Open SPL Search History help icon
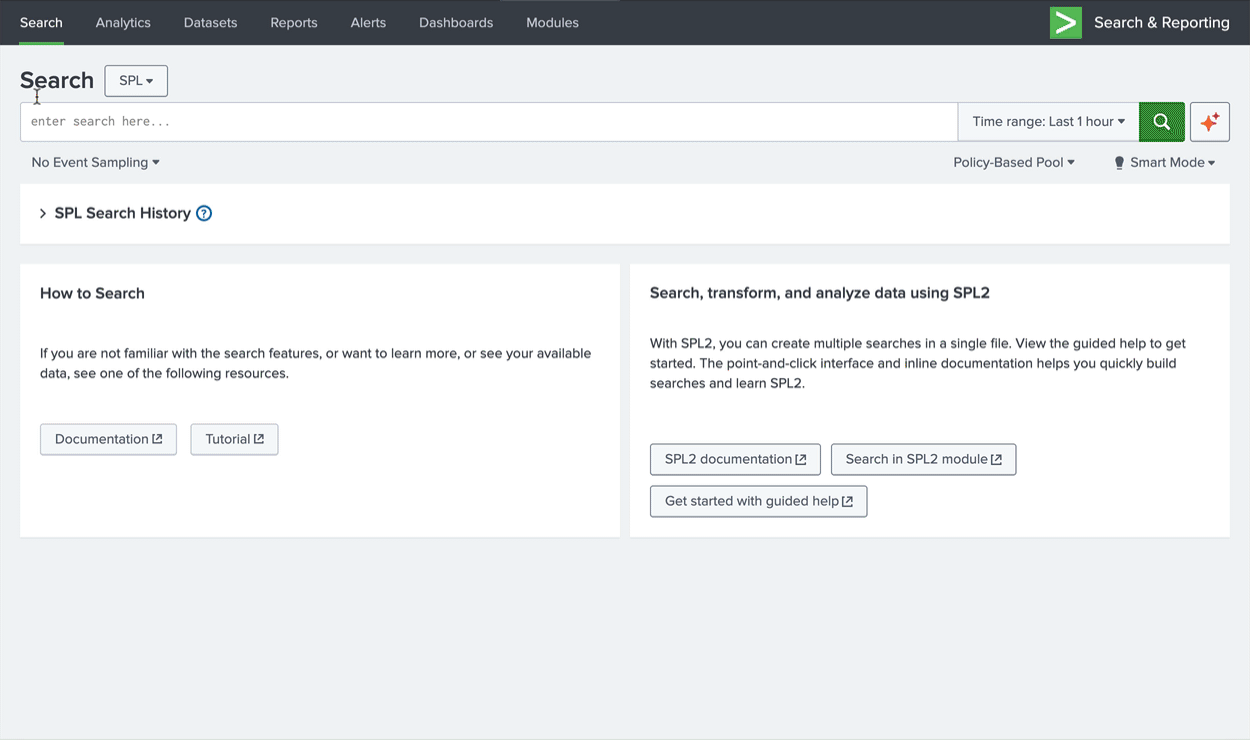The width and height of the screenshot is (1250, 740). coord(204,213)
